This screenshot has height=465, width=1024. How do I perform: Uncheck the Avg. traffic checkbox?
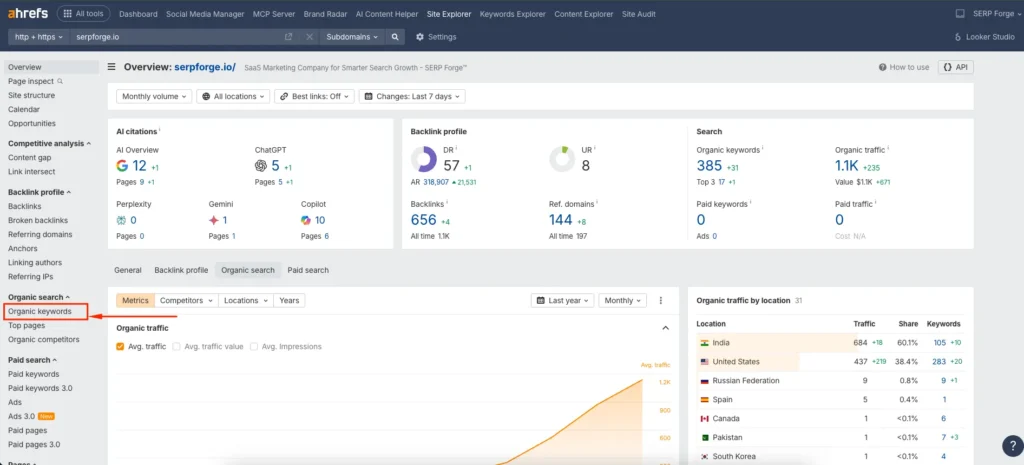click(121, 347)
